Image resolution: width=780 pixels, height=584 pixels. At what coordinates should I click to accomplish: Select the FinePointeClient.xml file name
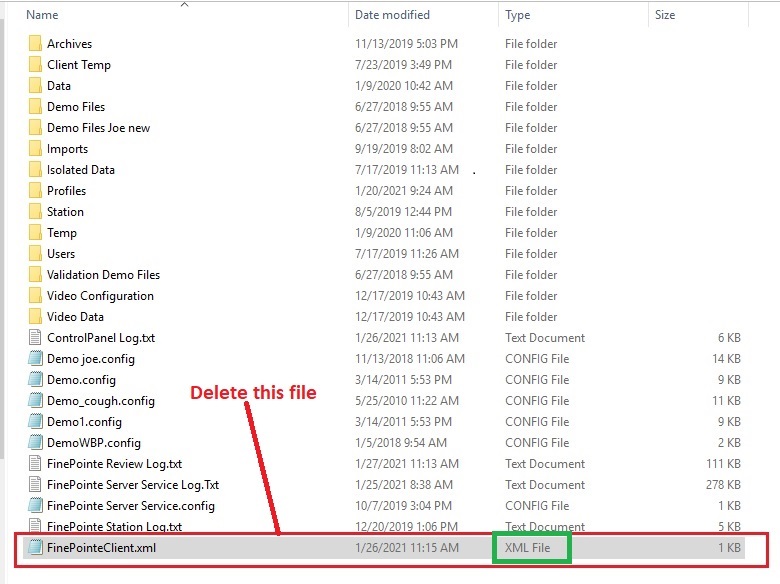point(101,548)
